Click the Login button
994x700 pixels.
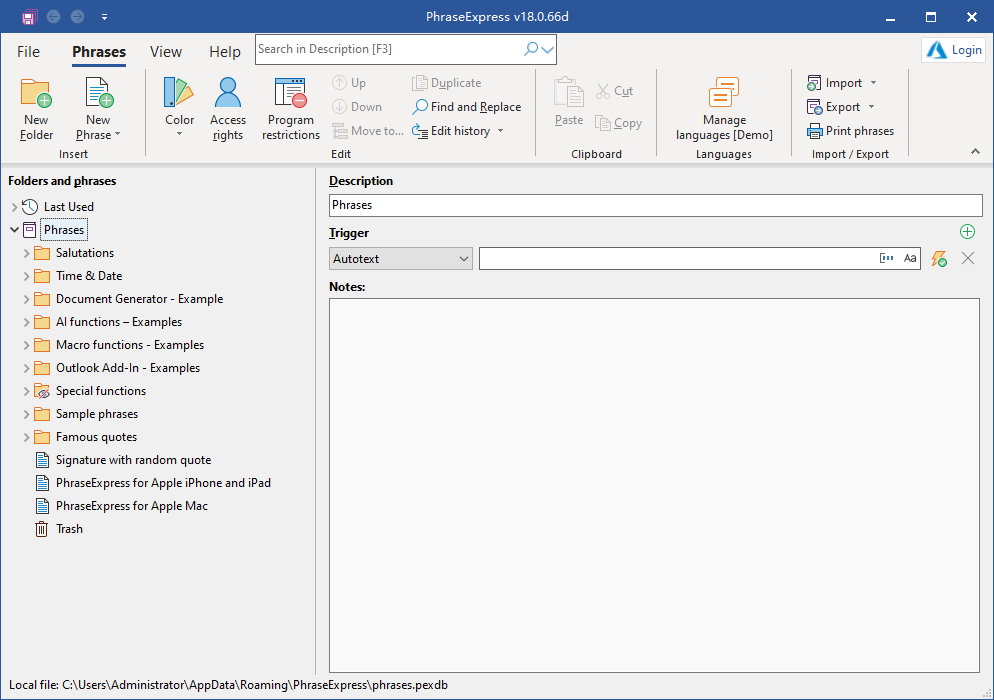[x=953, y=50]
